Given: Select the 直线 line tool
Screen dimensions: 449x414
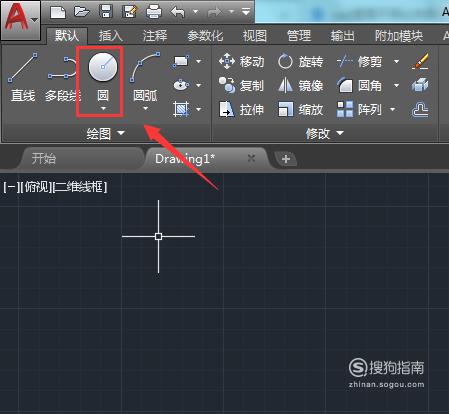Looking at the screenshot, I should tap(23, 77).
